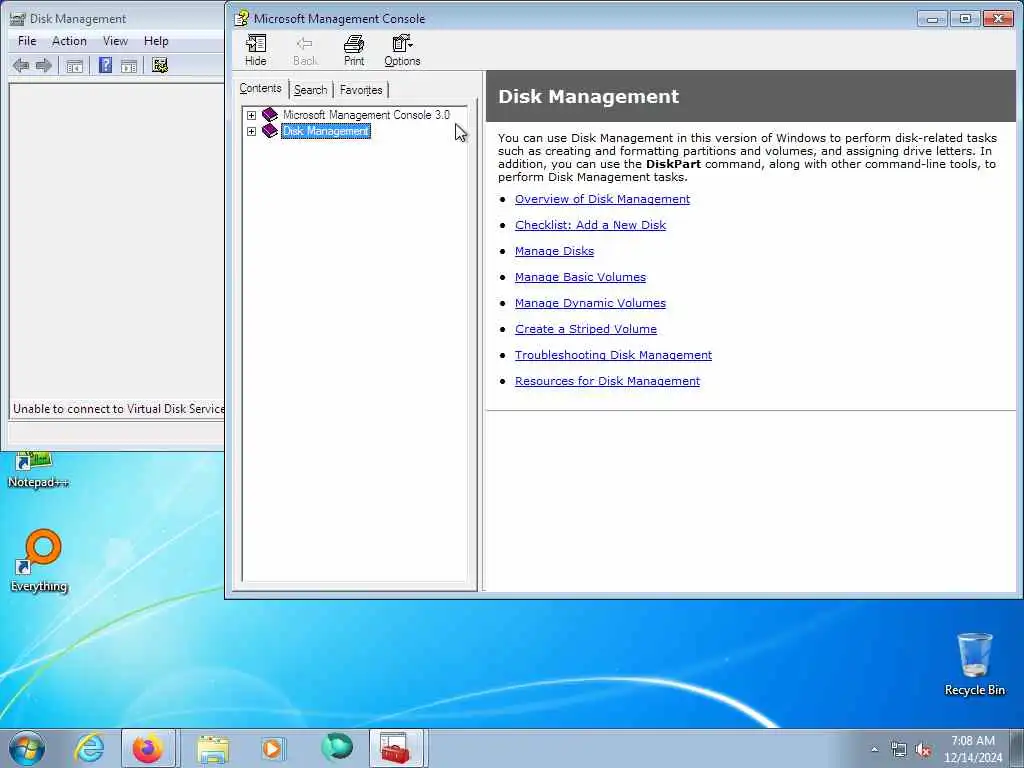Screen dimensions: 1024x768
Task: Open Resources for Disk Management link
Action: 607,381
